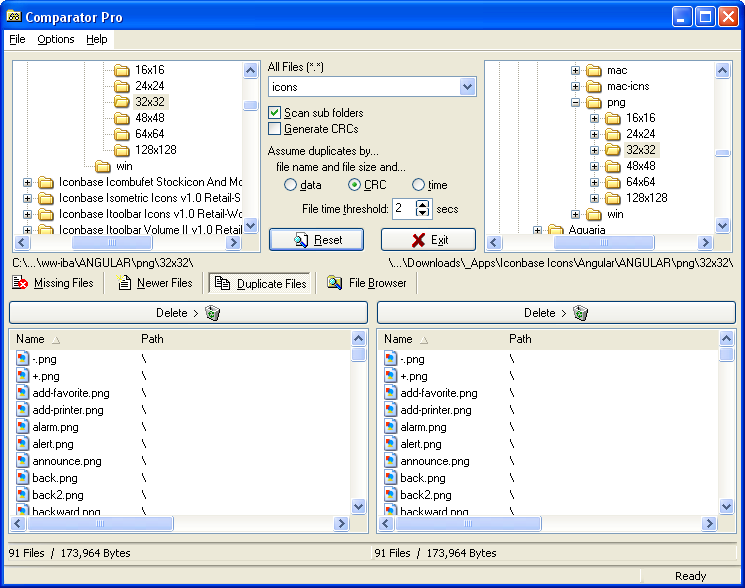
Task: Click the mac-icns folder icon in right tree
Action: click(594, 86)
